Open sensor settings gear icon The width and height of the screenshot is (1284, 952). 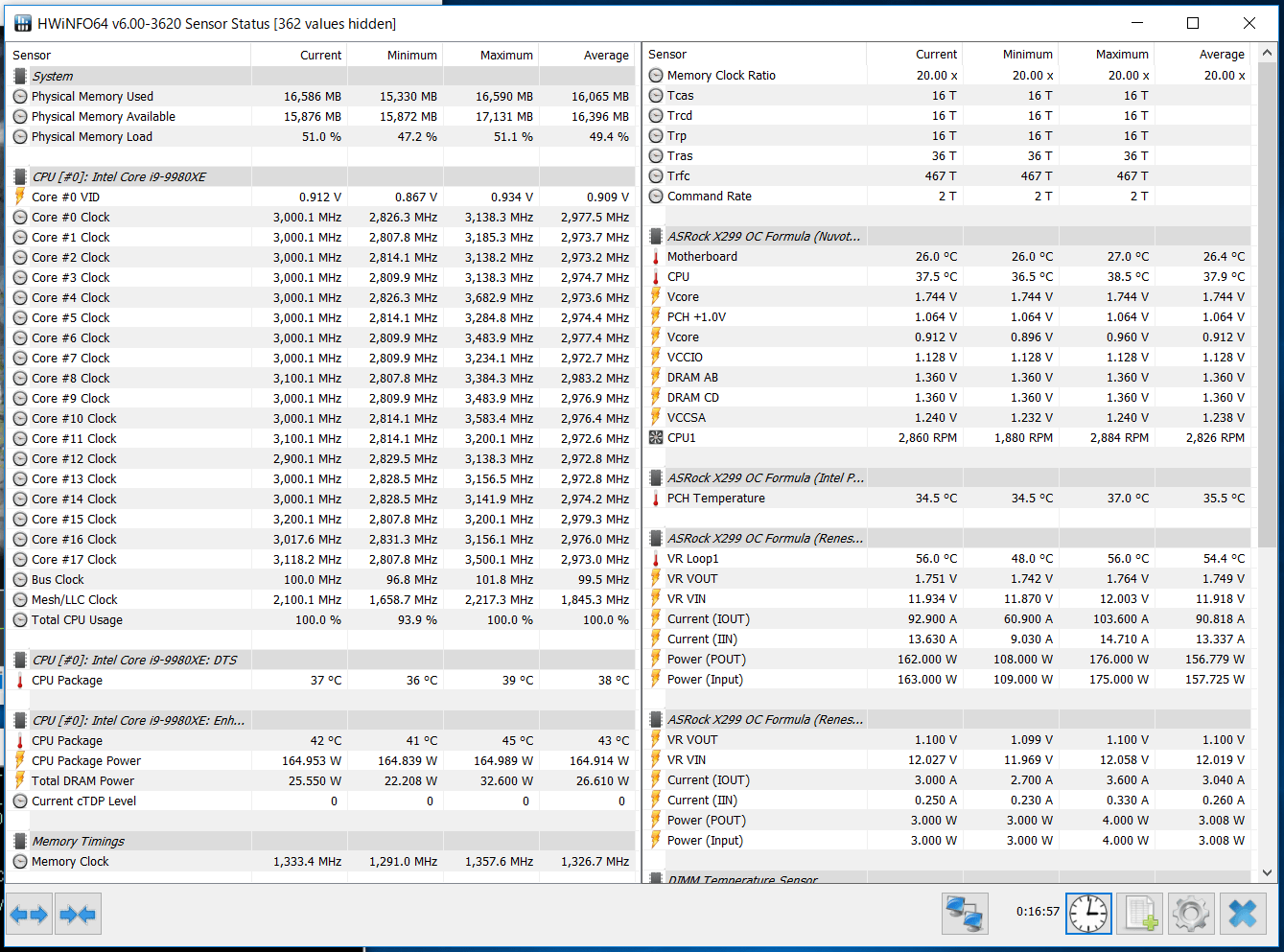point(1191,914)
